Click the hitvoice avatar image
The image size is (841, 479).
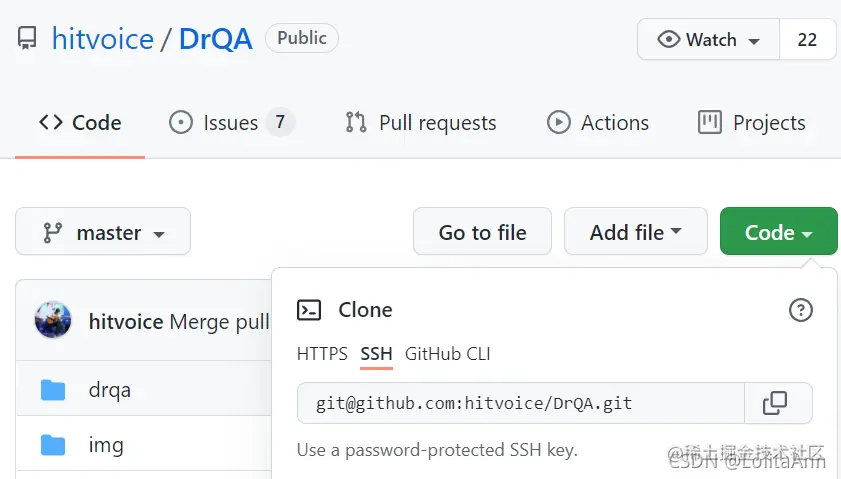(x=53, y=322)
